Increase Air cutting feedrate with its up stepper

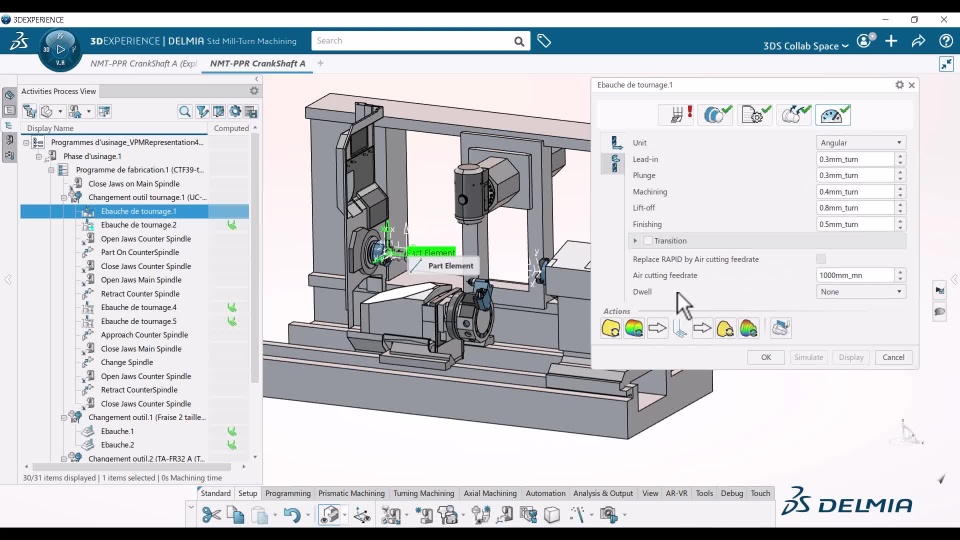(900, 272)
